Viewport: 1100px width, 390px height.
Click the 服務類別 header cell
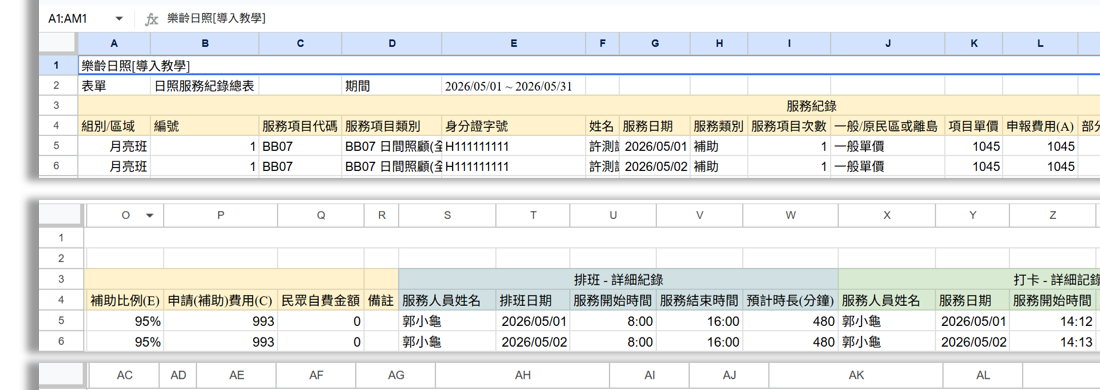718,126
